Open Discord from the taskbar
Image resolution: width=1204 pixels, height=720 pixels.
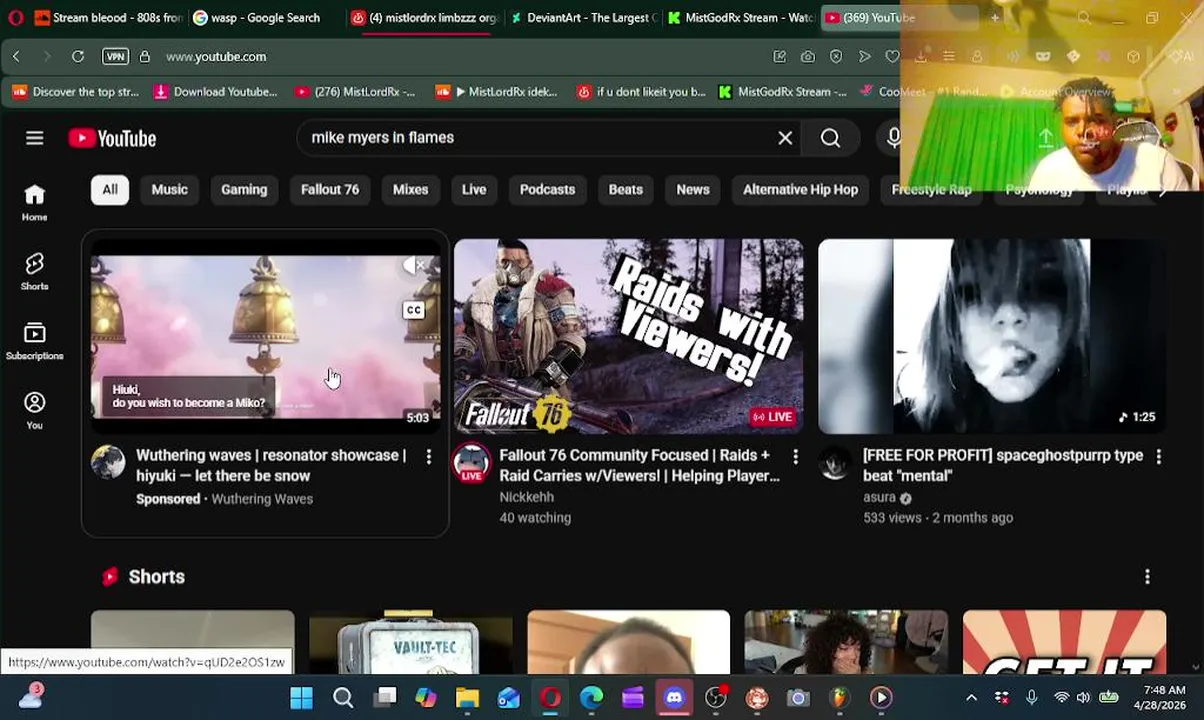pyautogui.click(x=674, y=698)
